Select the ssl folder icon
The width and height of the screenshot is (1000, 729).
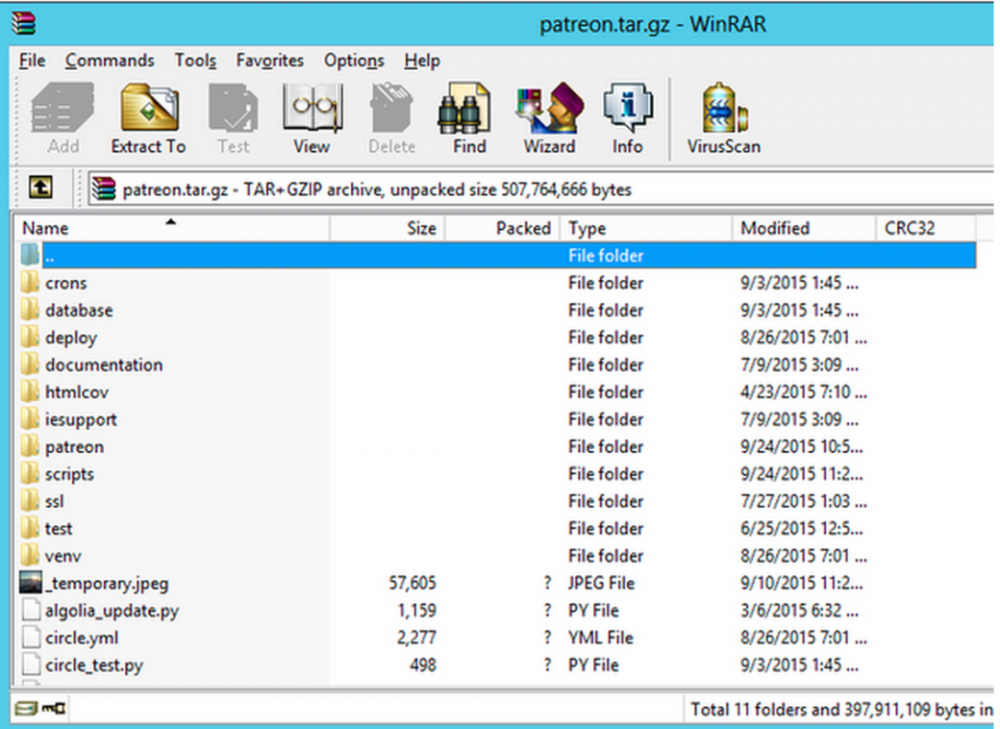tap(30, 501)
